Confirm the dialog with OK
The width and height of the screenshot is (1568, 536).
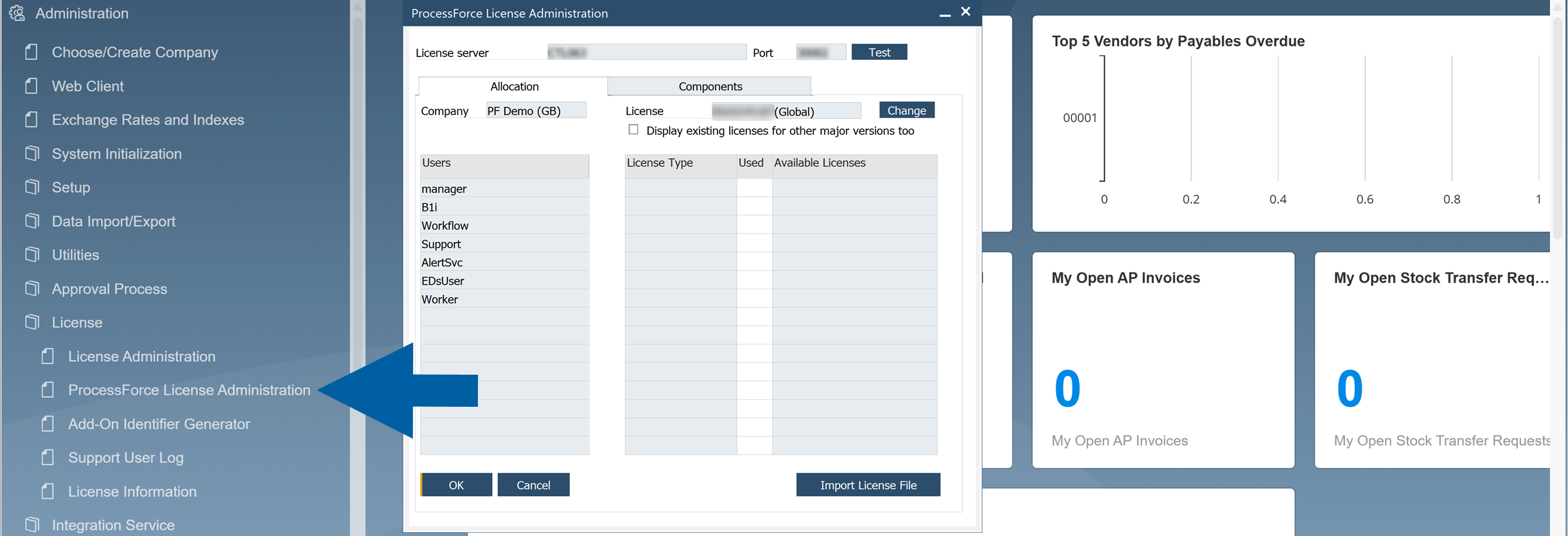click(x=457, y=485)
